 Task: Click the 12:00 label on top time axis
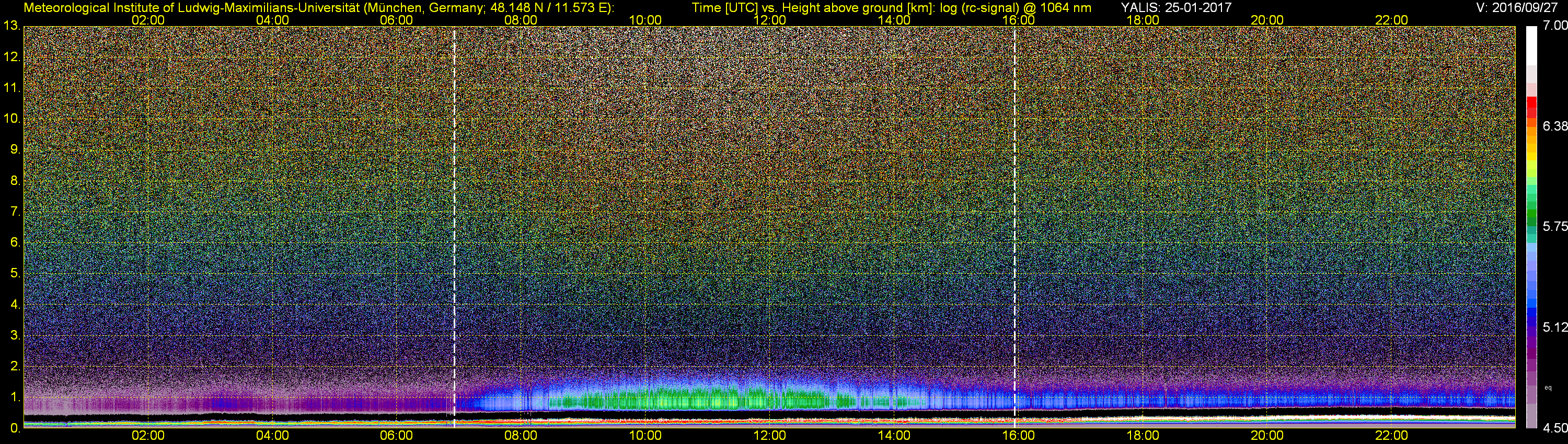[769, 20]
